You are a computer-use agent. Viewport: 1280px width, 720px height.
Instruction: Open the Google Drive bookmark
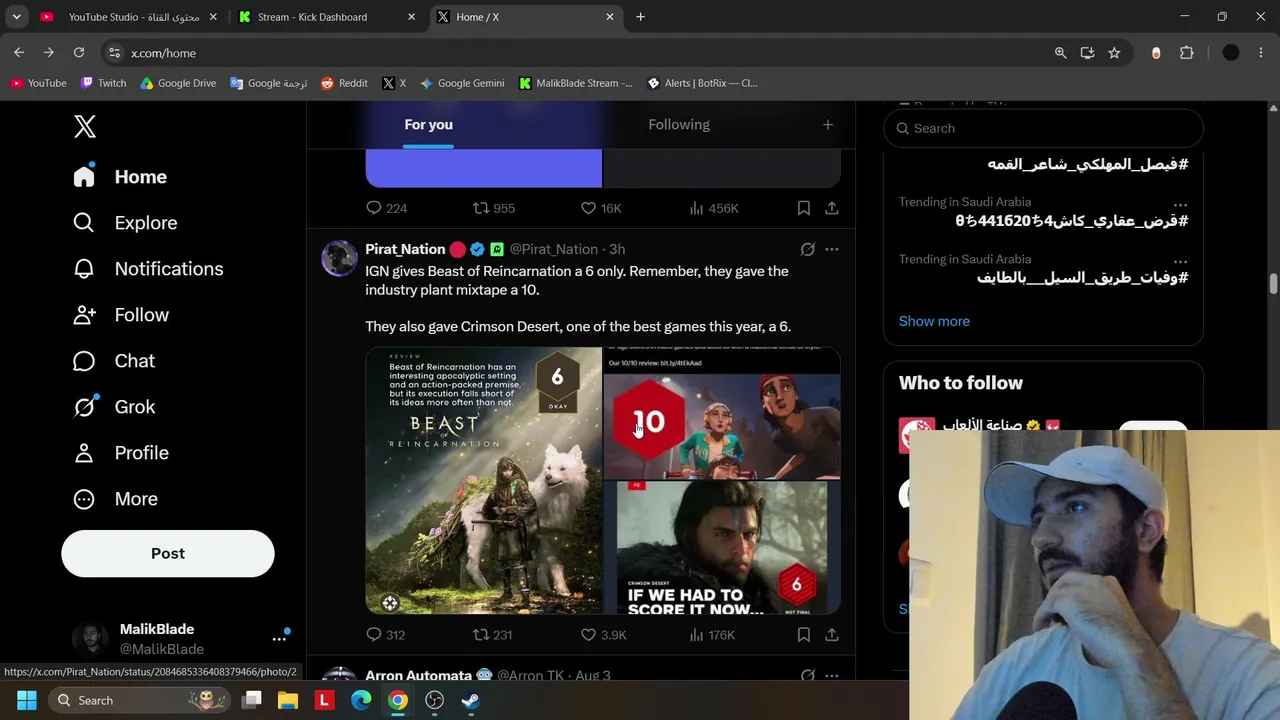(x=178, y=83)
